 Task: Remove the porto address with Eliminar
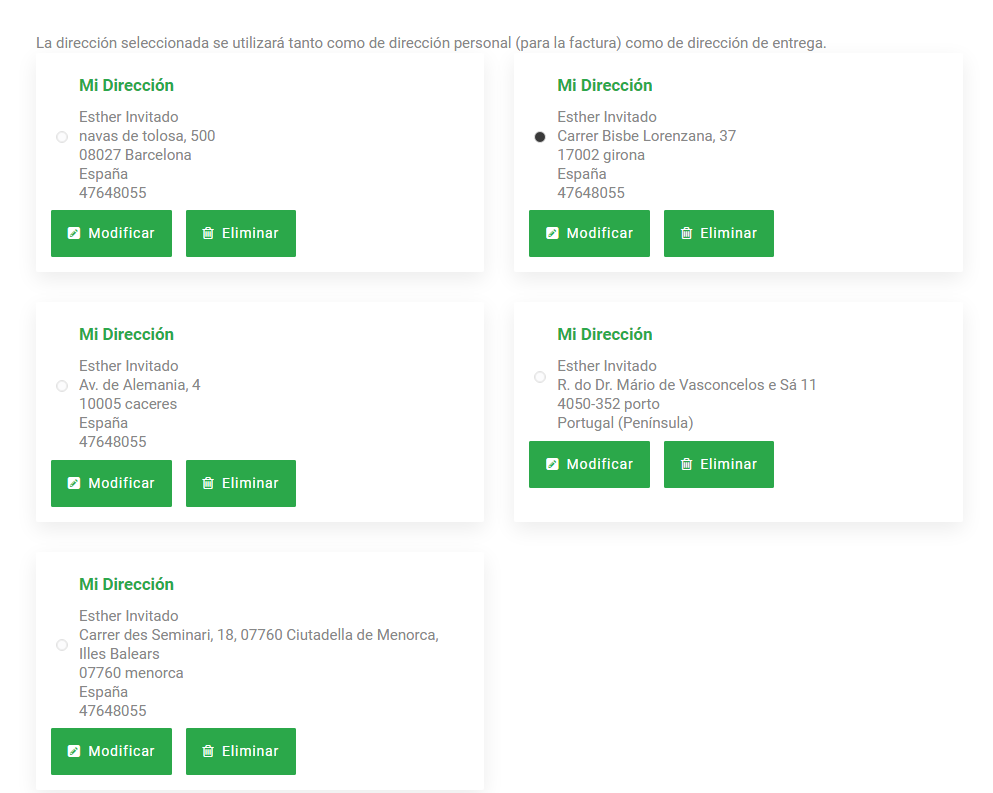click(x=719, y=464)
